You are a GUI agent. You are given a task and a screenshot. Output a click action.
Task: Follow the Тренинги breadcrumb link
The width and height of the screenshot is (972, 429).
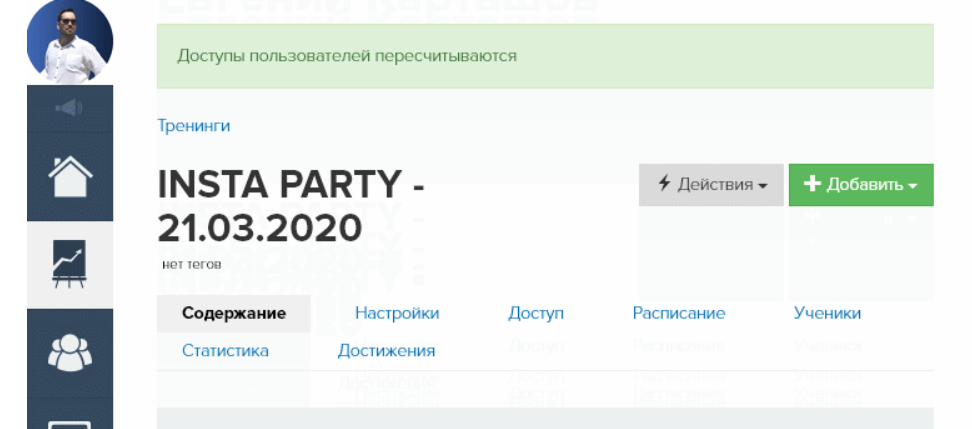(x=194, y=126)
